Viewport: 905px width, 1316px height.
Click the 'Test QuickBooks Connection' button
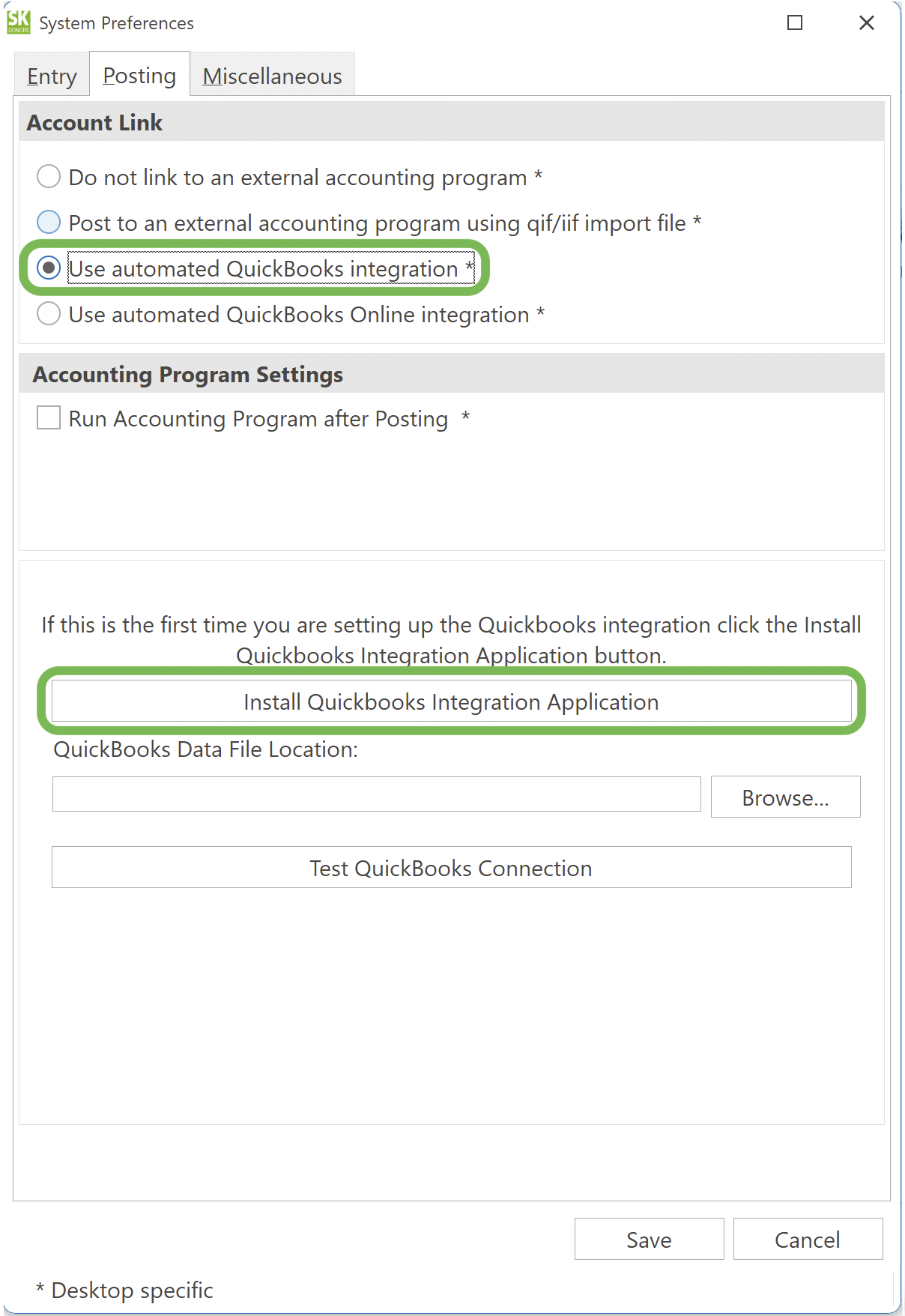click(x=451, y=867)
